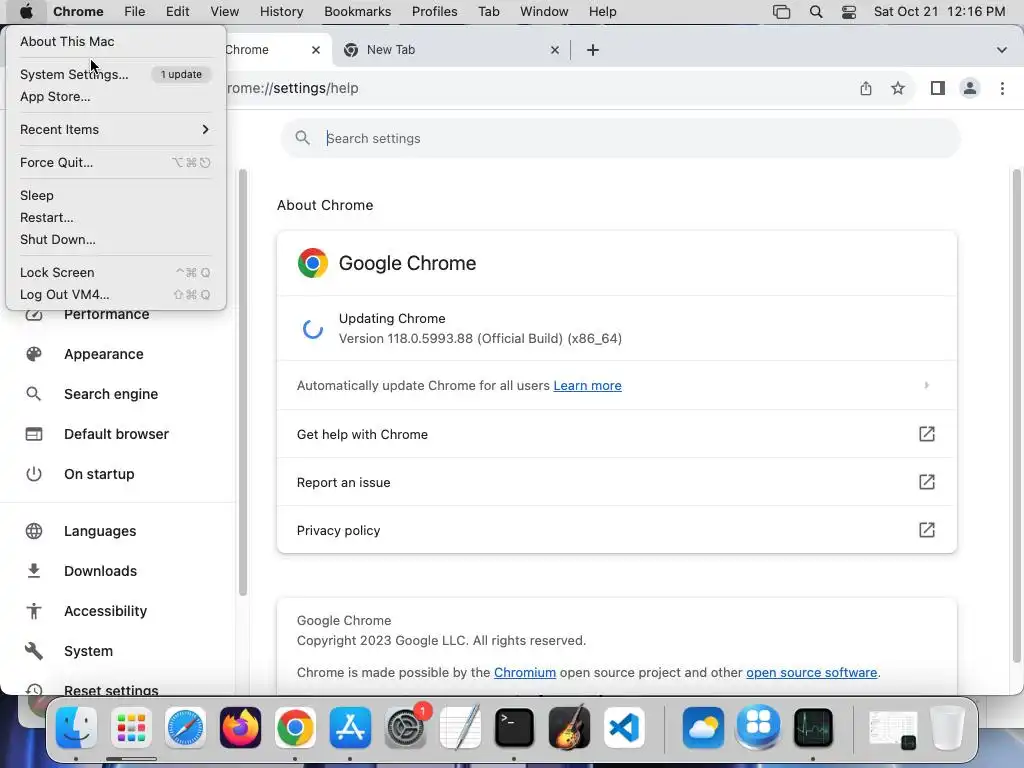This screenshot has height=768, width=1024.
Task: Click the Spotlight search icon in menu bar
Action: pyautogui.click(x=816, y=11)
